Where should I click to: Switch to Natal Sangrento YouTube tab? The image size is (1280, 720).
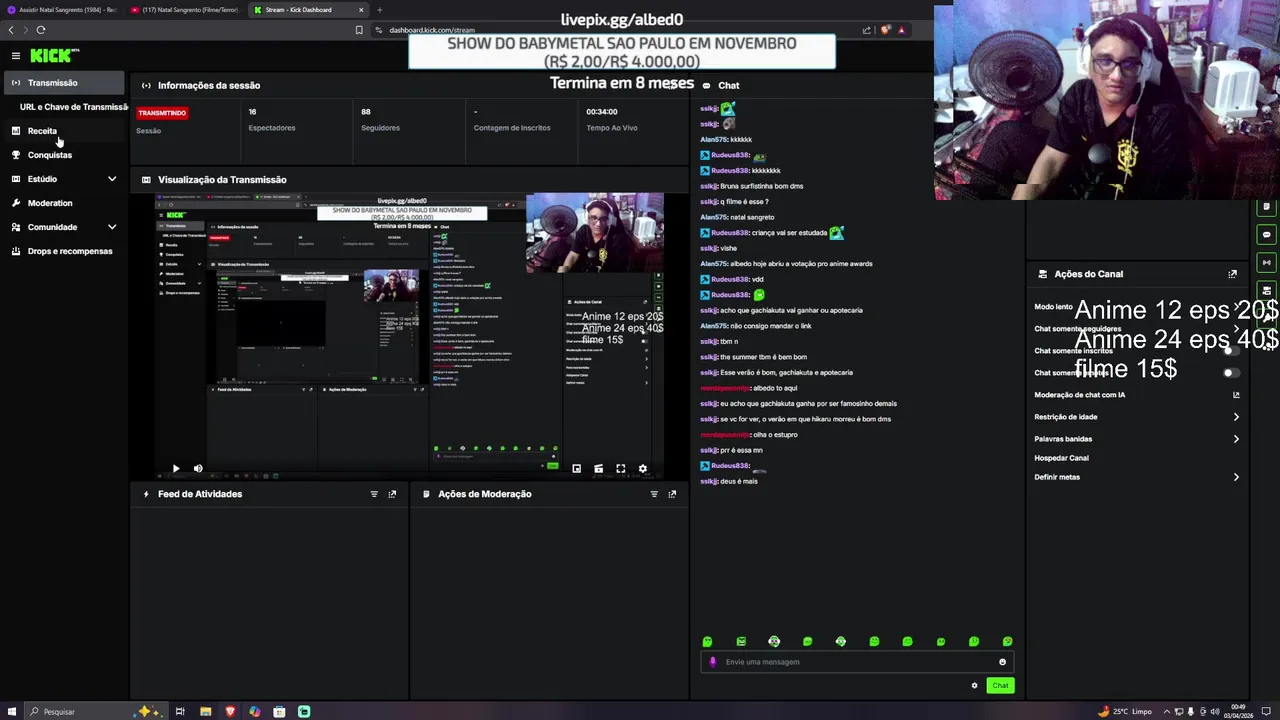pyautogui.click(x=185, y=10)
